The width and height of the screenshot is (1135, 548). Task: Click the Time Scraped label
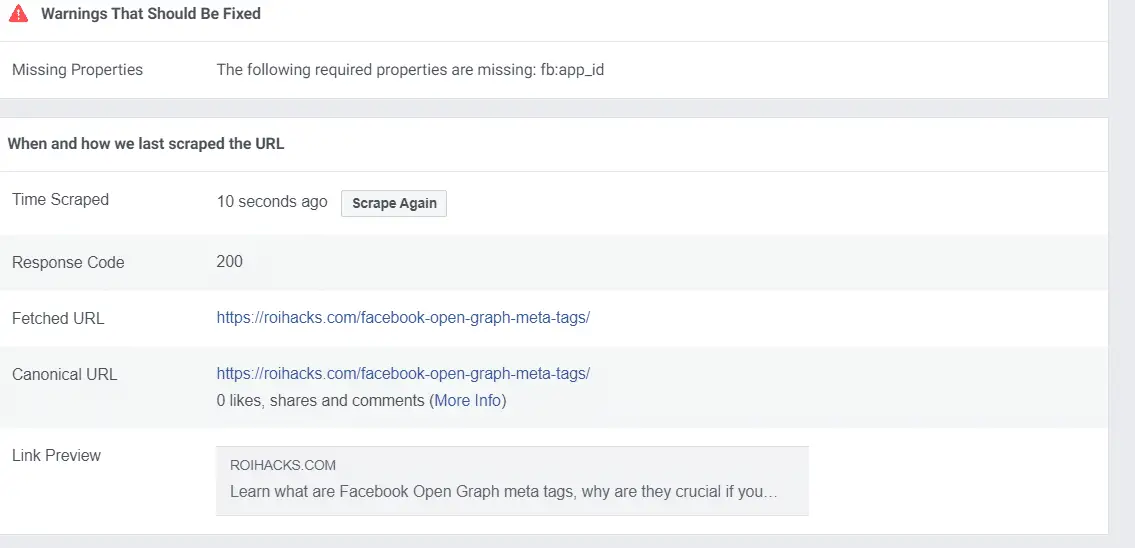click(60, 200)
